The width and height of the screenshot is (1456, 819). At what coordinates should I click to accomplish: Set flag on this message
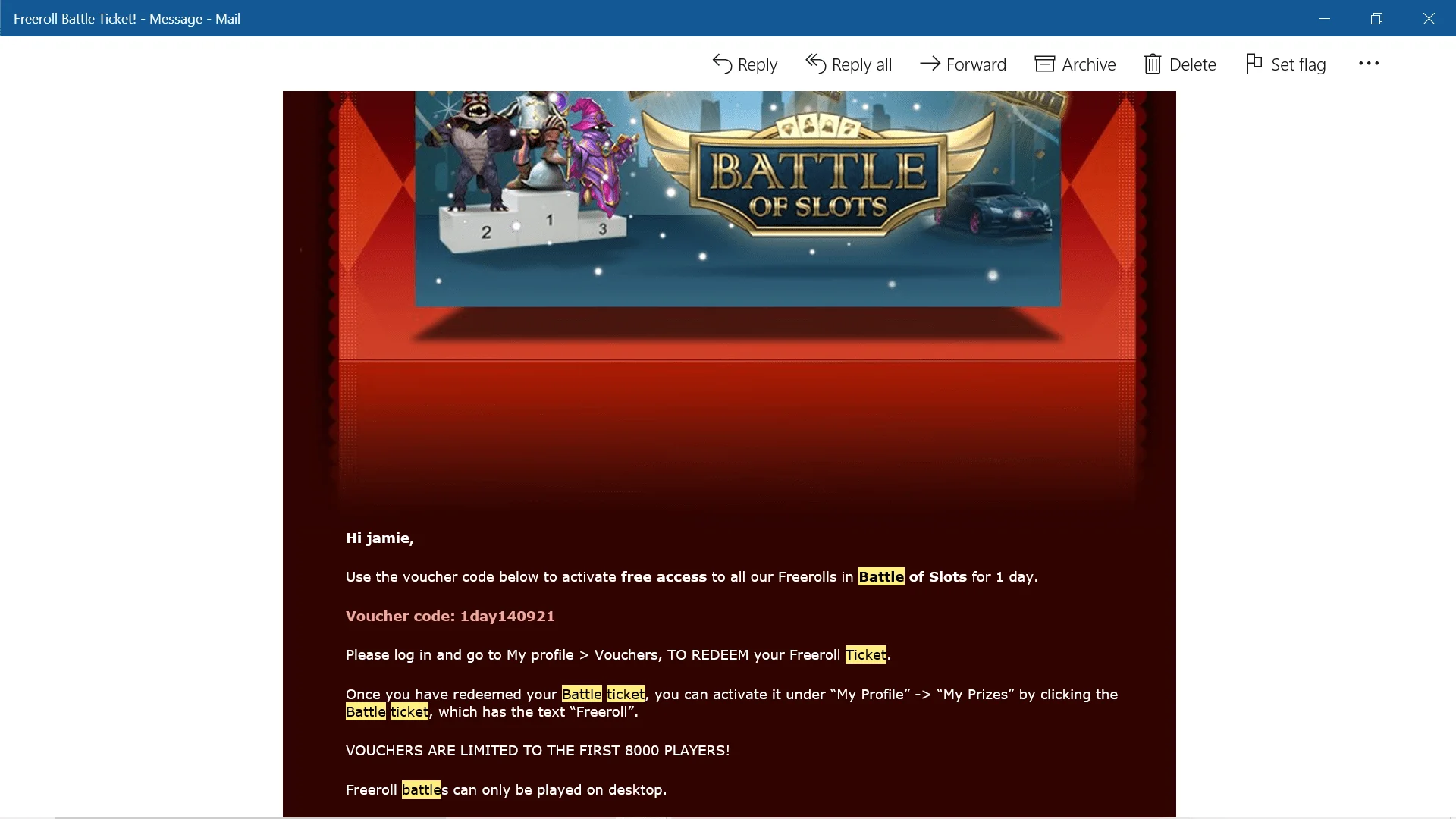pyautogui.click(x=1286, y=64)
